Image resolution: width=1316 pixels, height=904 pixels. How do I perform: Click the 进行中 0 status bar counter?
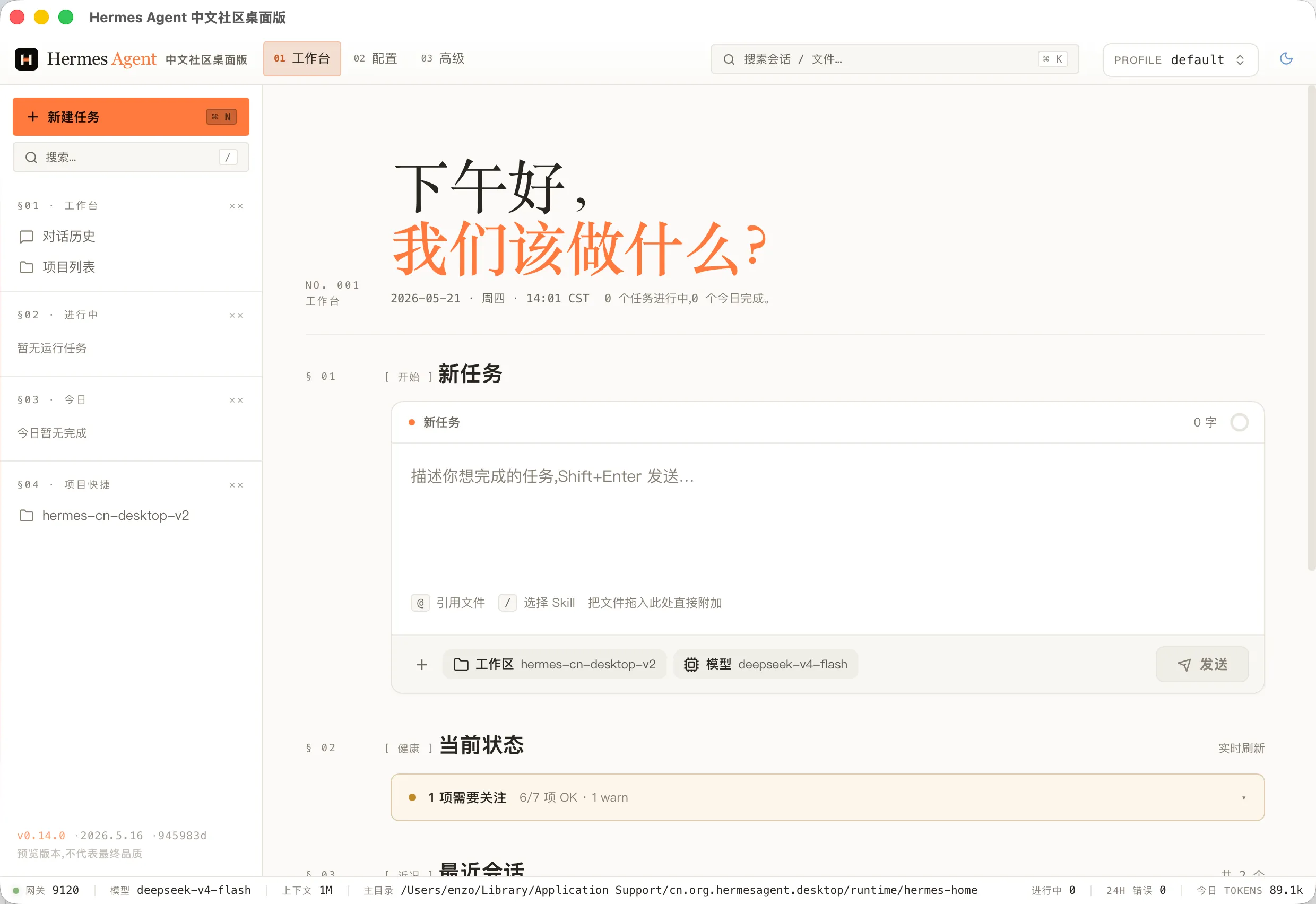coord(1053,890)
